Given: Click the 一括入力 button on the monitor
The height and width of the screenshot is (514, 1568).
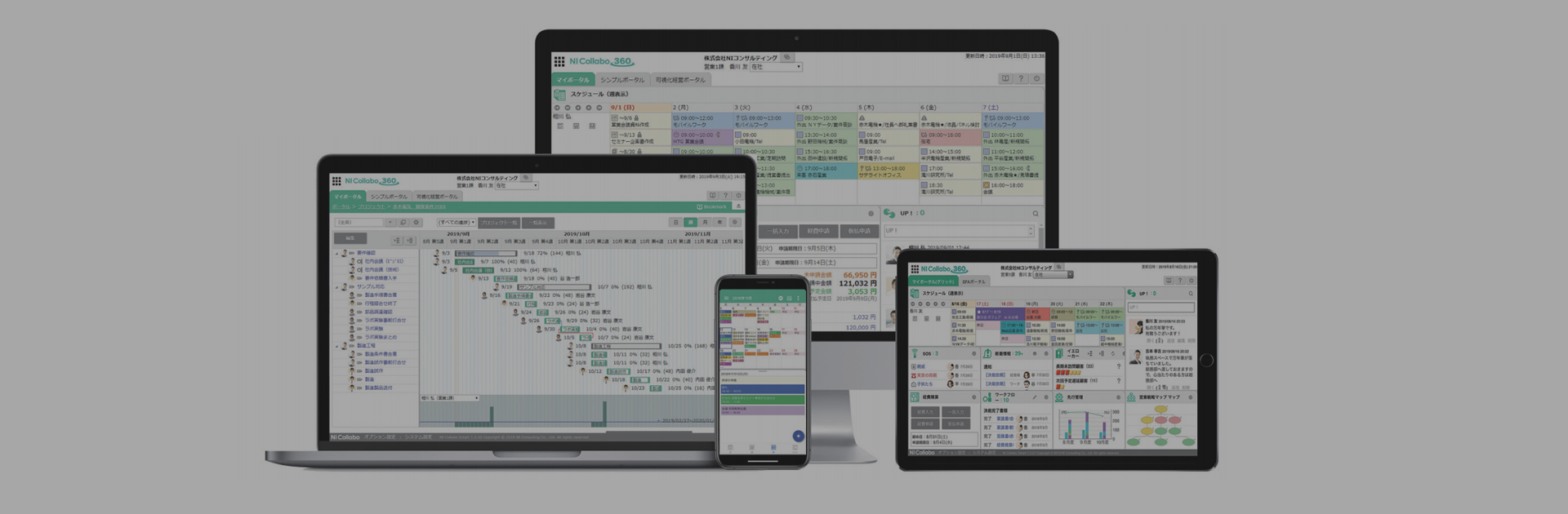Looking at the screenshot, I should (779, 231).
